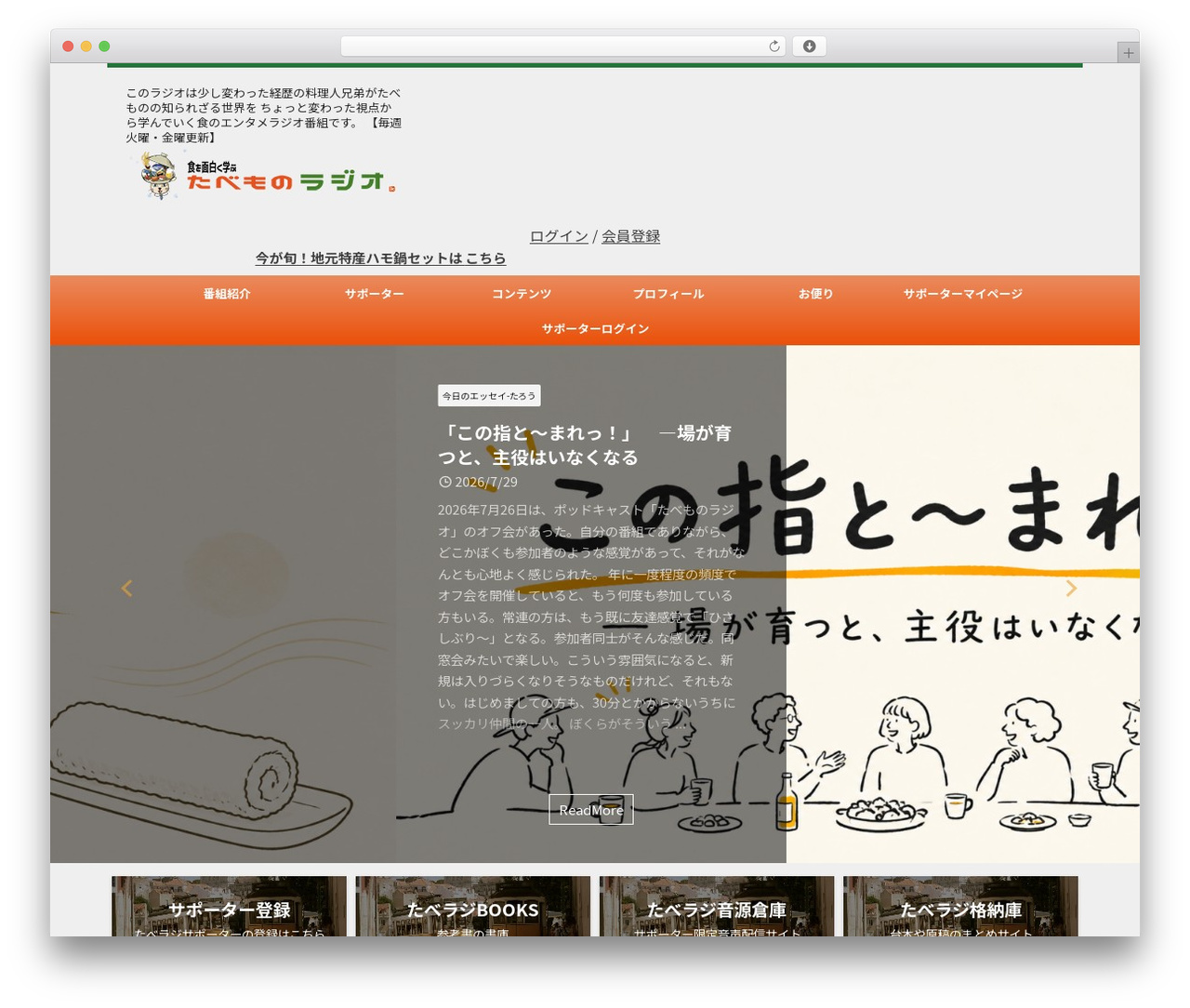Screen dimensions: 1190x1008
Task: Open お便り in navigation bar
Action: [x=815, y=294]
